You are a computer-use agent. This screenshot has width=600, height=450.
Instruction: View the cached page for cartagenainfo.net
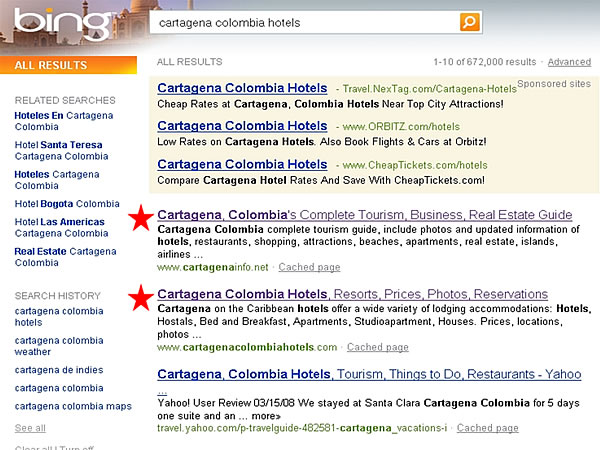pos(309,267)
